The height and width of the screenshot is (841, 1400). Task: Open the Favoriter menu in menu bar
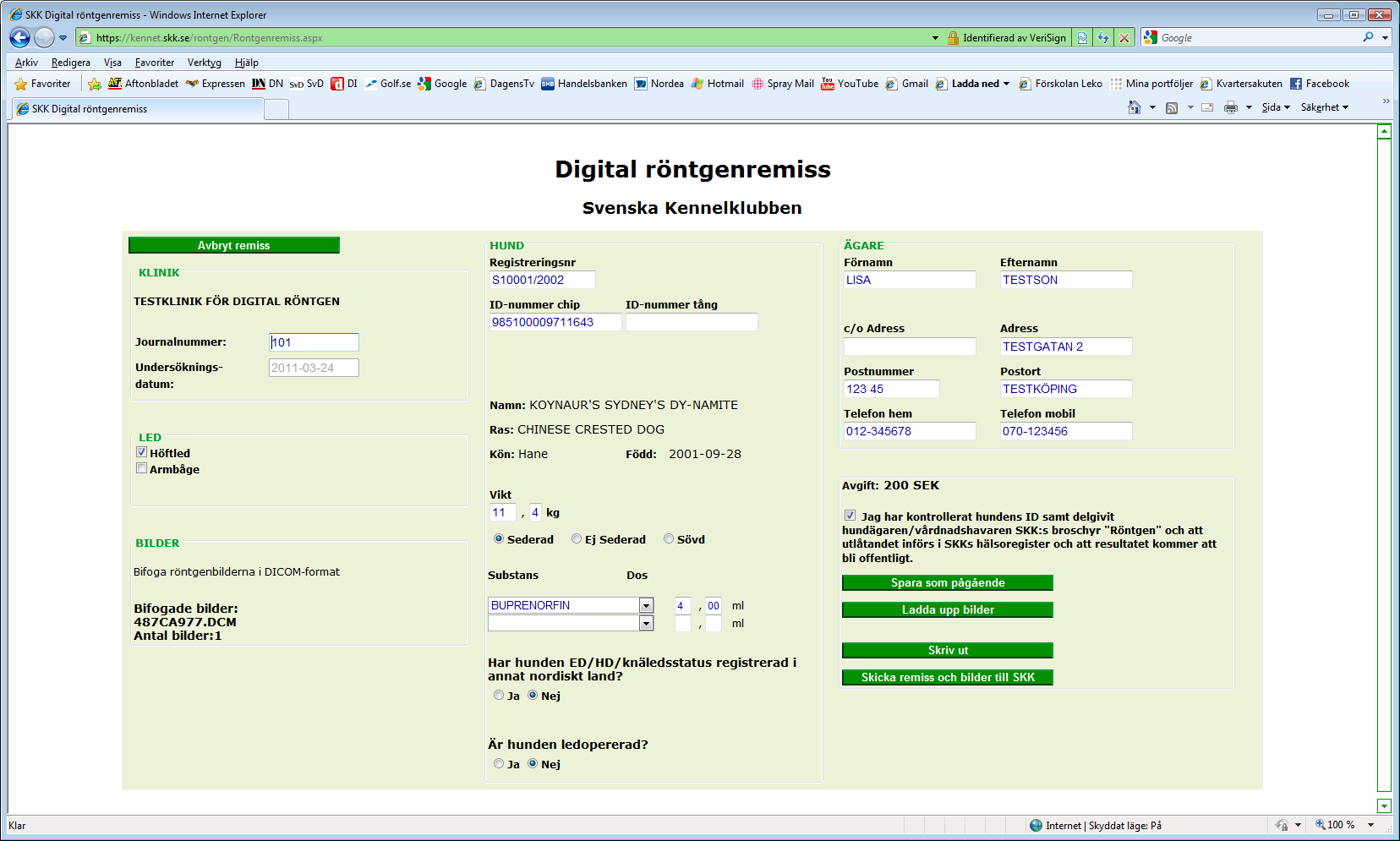[x=155, y=63]
